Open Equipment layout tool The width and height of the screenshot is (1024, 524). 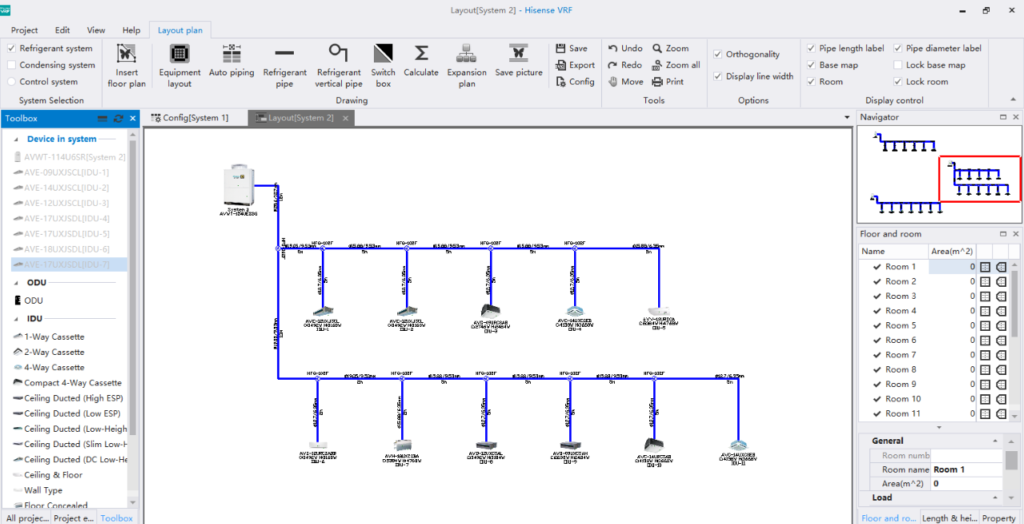click(180, 65)
